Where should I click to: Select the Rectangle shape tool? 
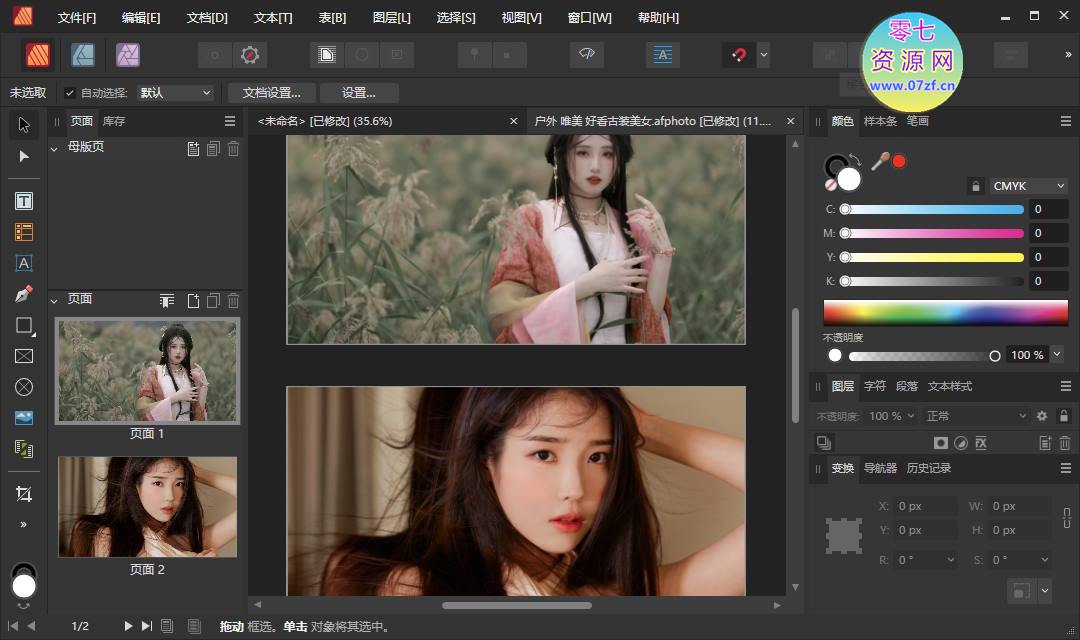(24, 326)
